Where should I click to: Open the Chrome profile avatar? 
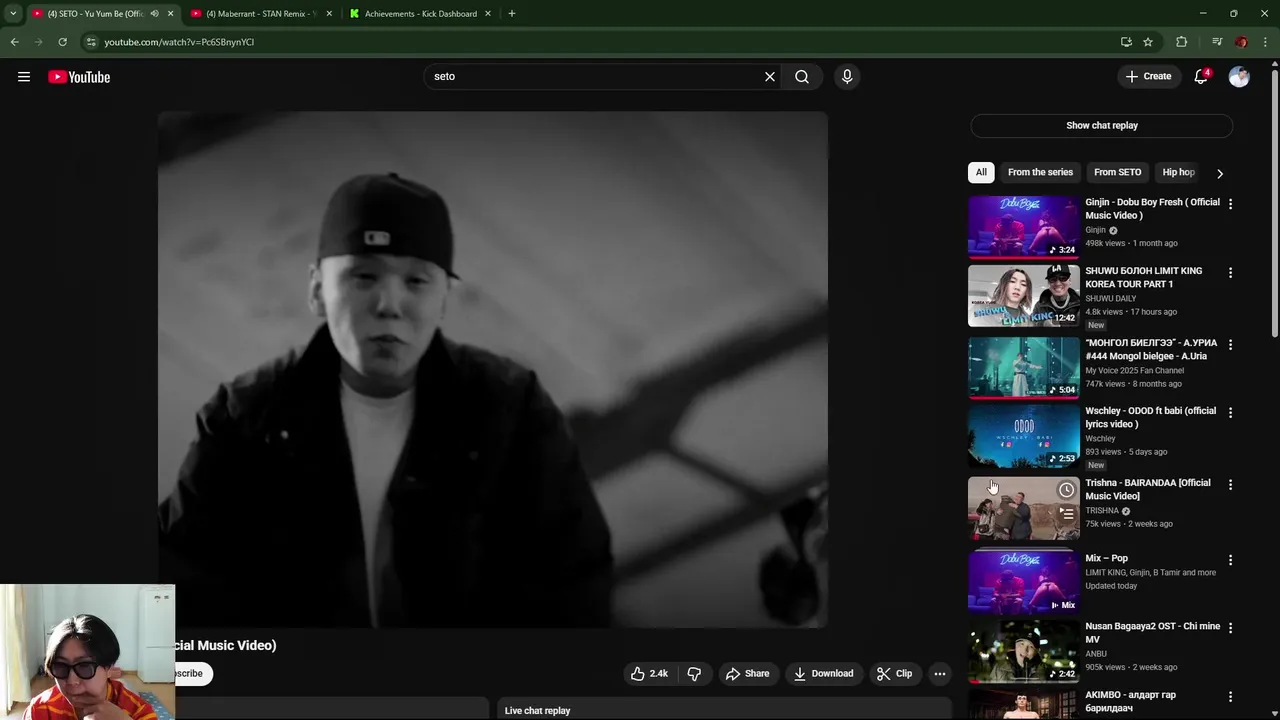(1241, 42)
